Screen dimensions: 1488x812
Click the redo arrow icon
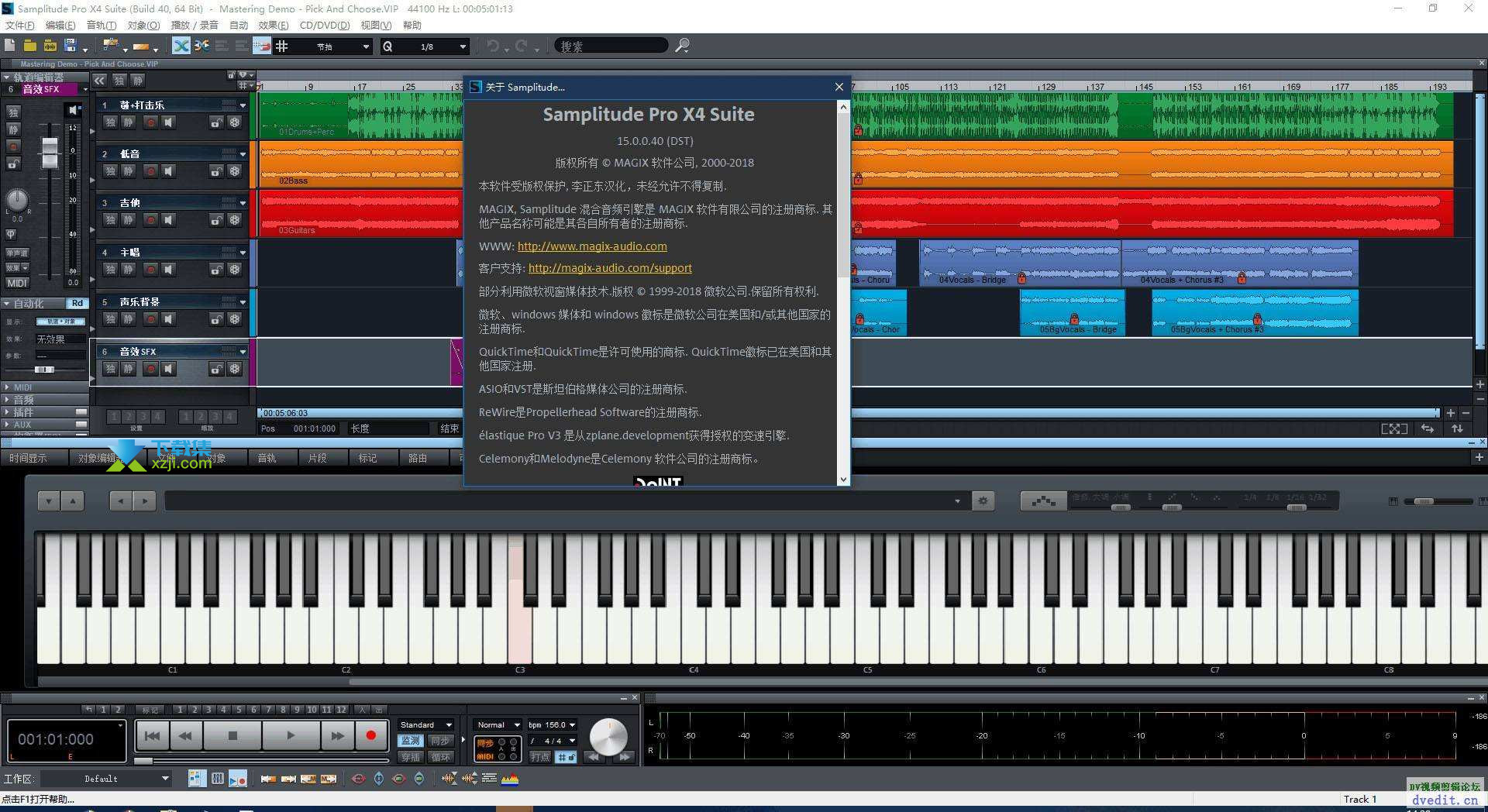click(x=522, y=46)
